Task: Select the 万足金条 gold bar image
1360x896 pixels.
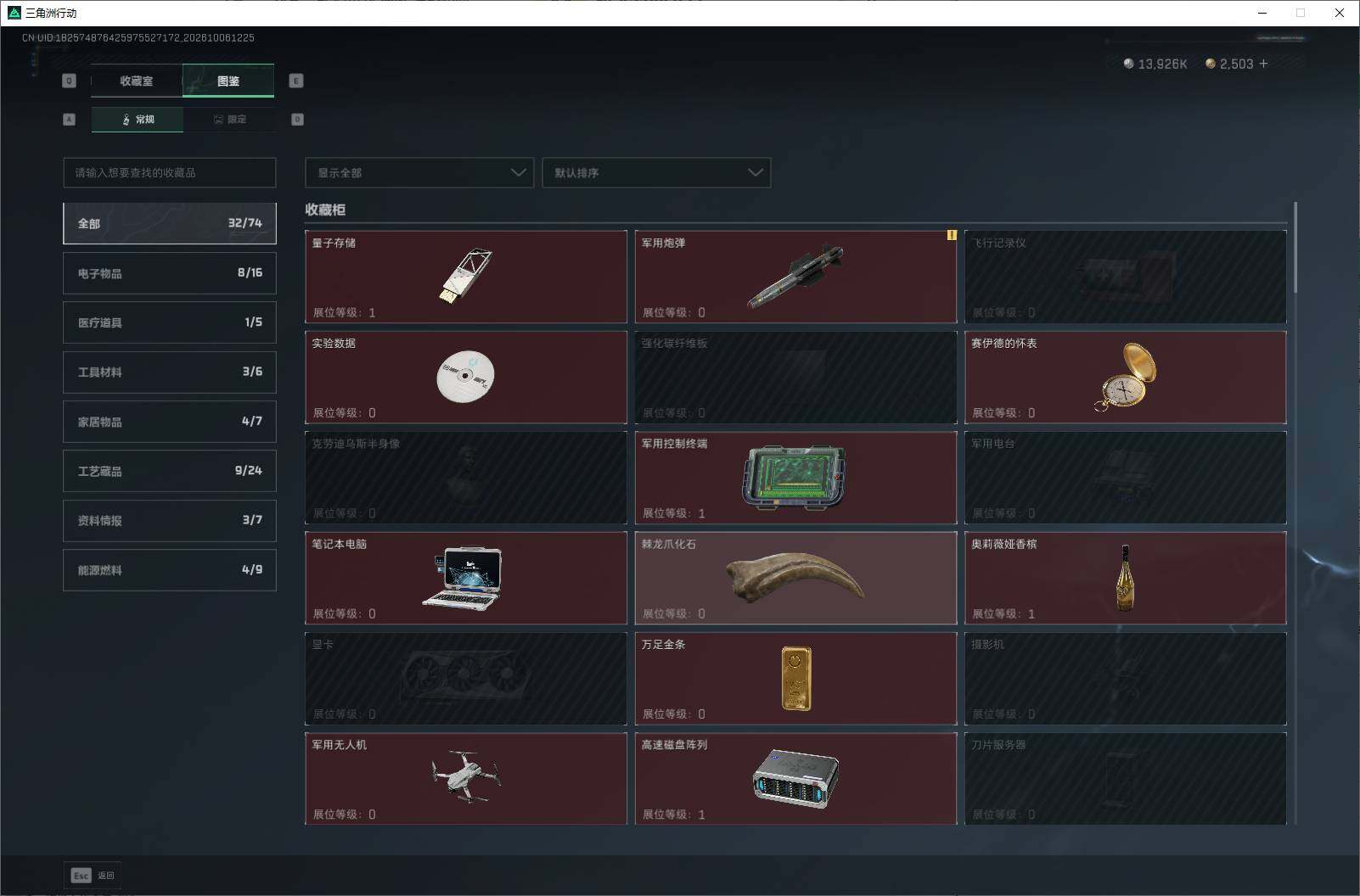Action: (x=796, y=678)
